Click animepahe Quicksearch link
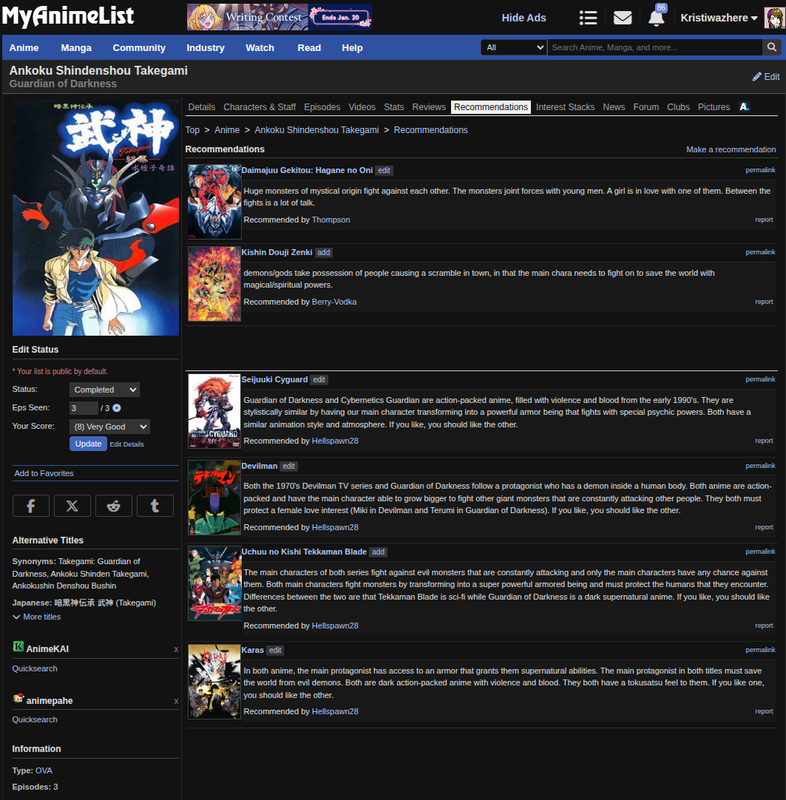This screenshot has width=786, height=800. [35, 719]
